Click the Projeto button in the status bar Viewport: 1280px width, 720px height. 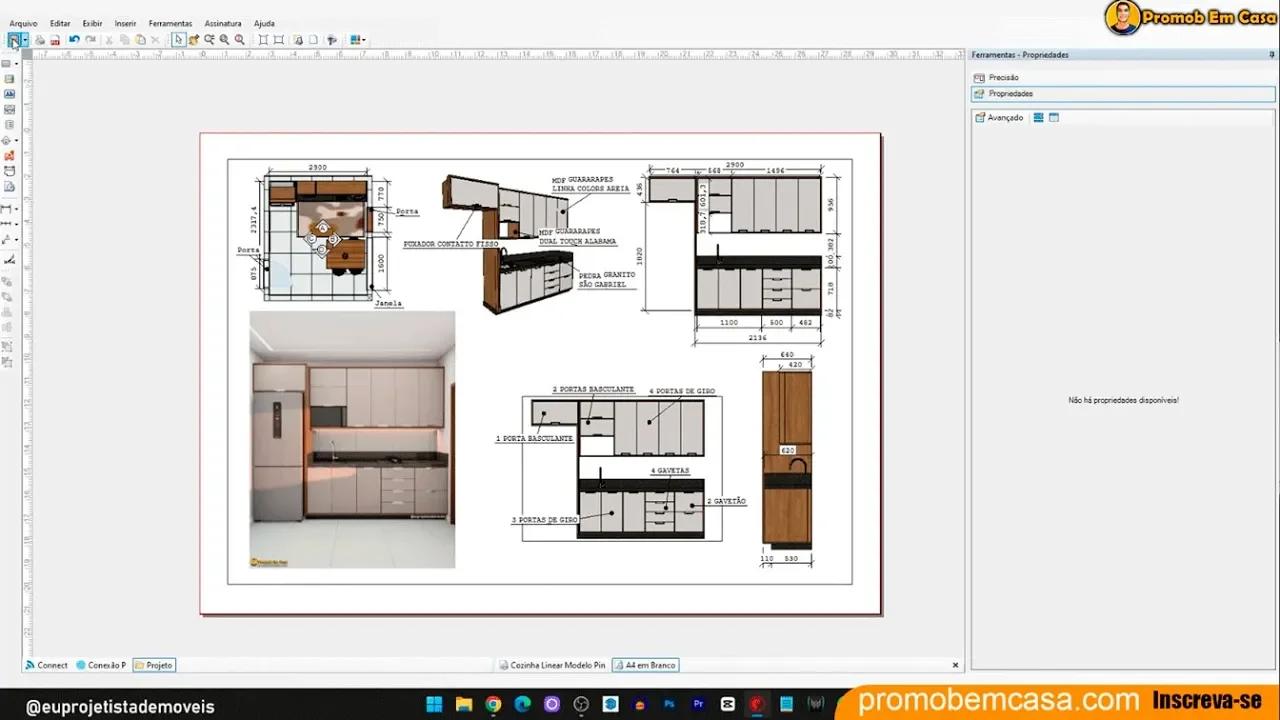tap(154, 664)
